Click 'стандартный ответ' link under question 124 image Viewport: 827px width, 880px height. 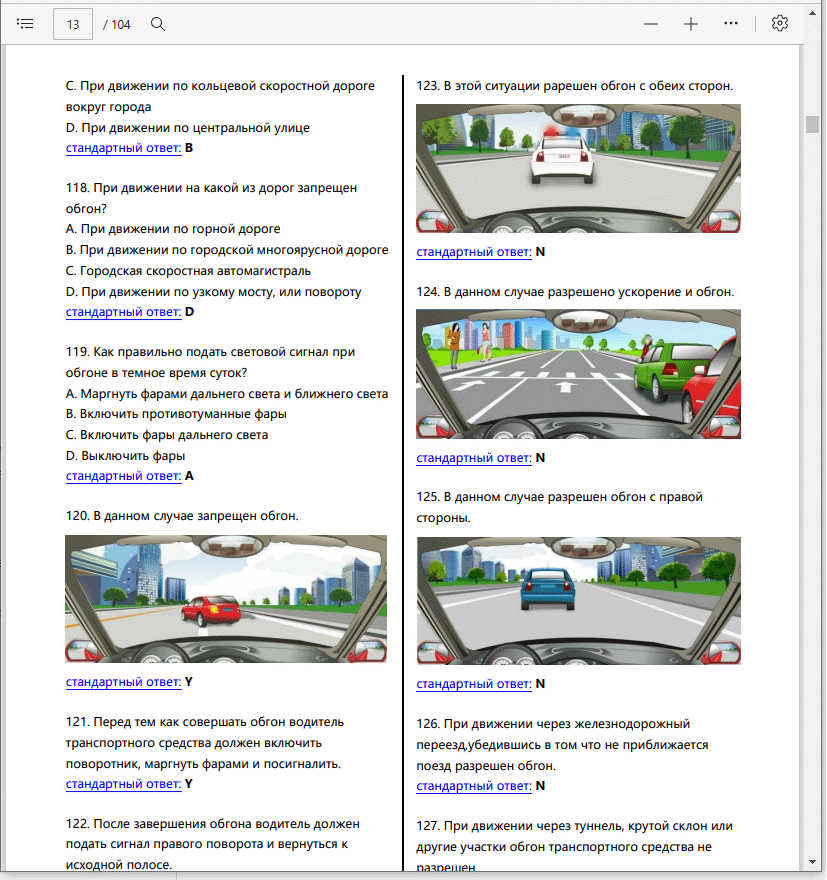pyautogui.click(x=474, y=458)
